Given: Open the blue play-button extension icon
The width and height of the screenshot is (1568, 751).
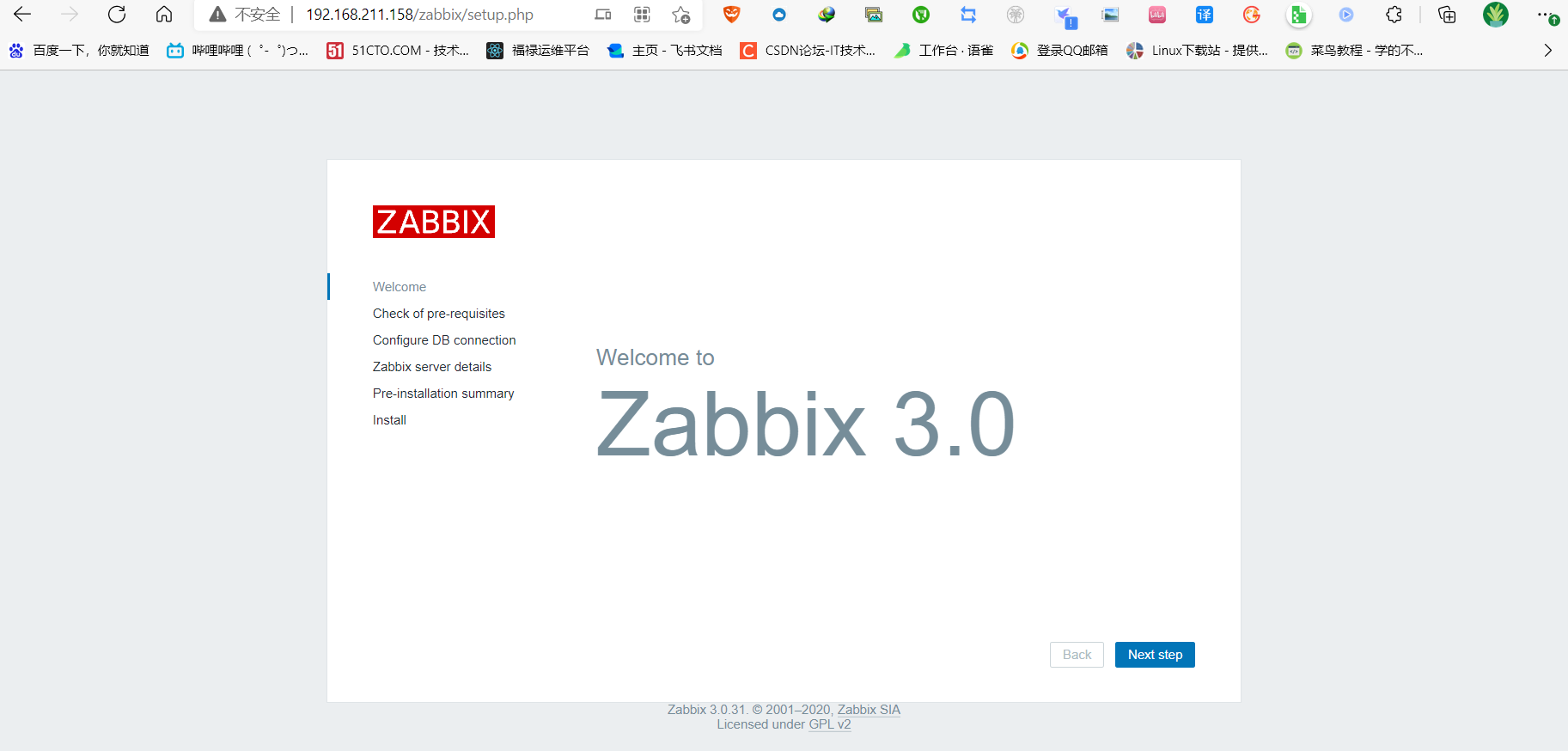Looking at the screenshot, I should pos(1346,15).
